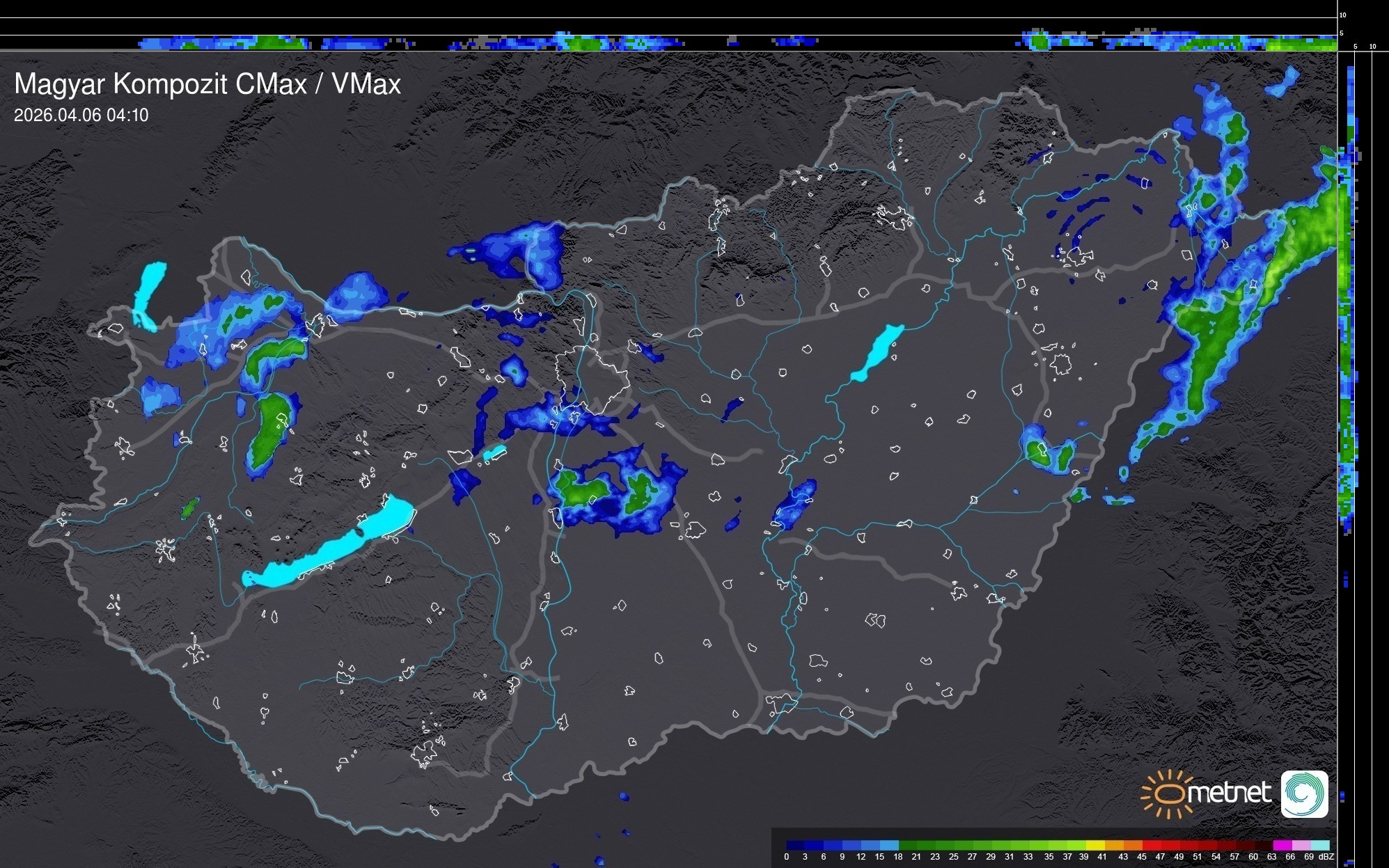Select the yellow 39 dBZ legend swatch

[x=1095, y=845]
